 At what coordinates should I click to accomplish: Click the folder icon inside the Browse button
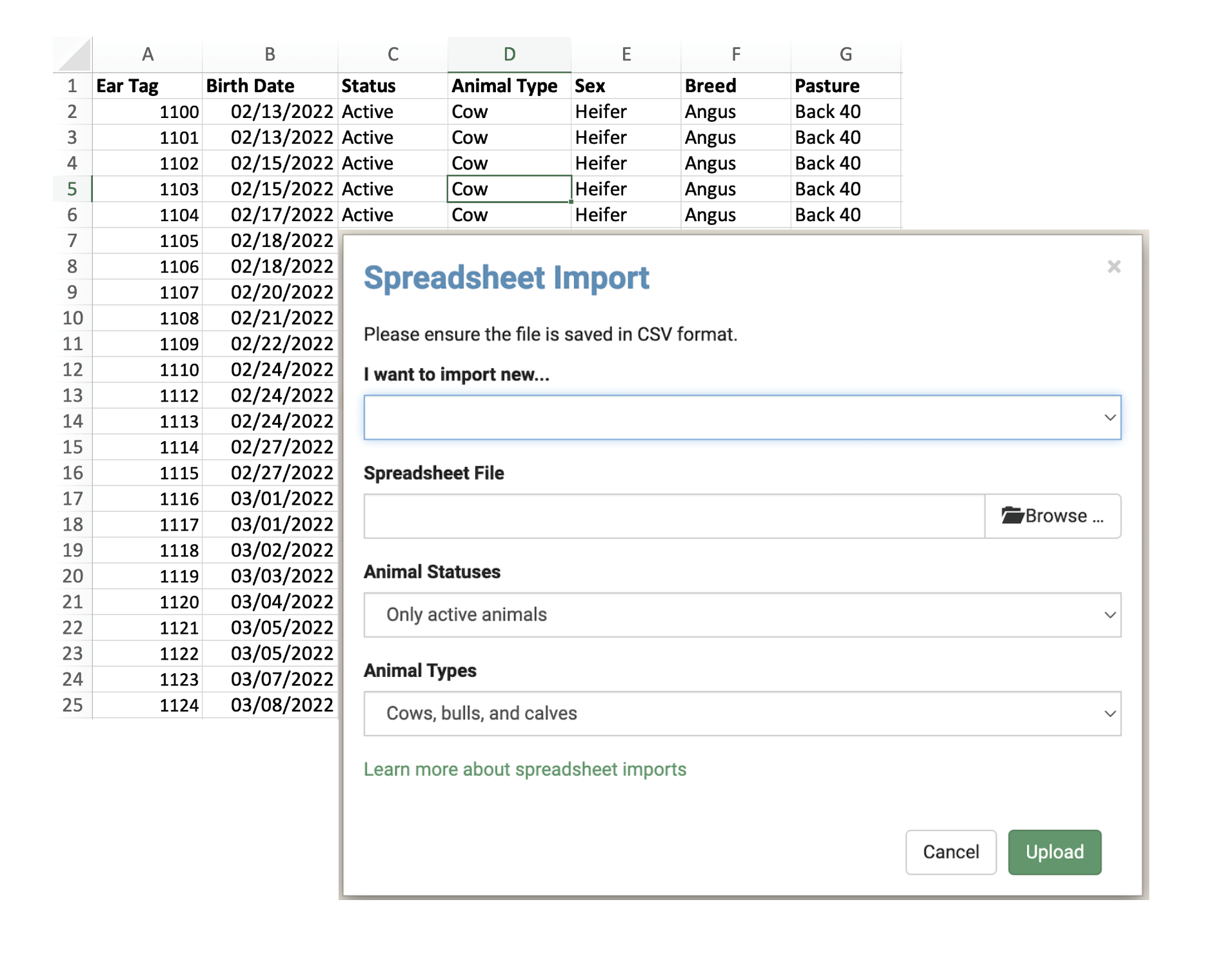click(x=1014, y=515)
